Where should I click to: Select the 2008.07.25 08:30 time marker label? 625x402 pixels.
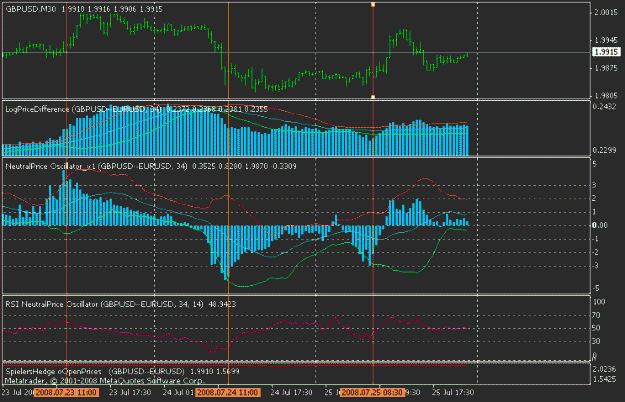pos(372,392)
